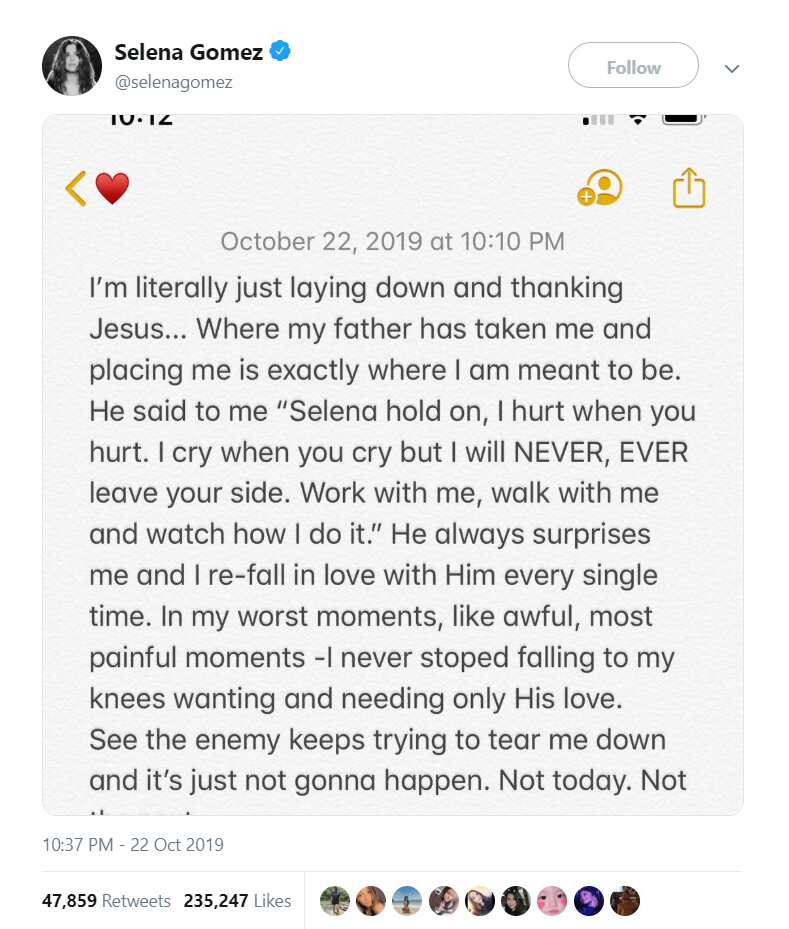The image size is (789, 929).
Task: Click the first liker avatar
Action: point(335,901)
